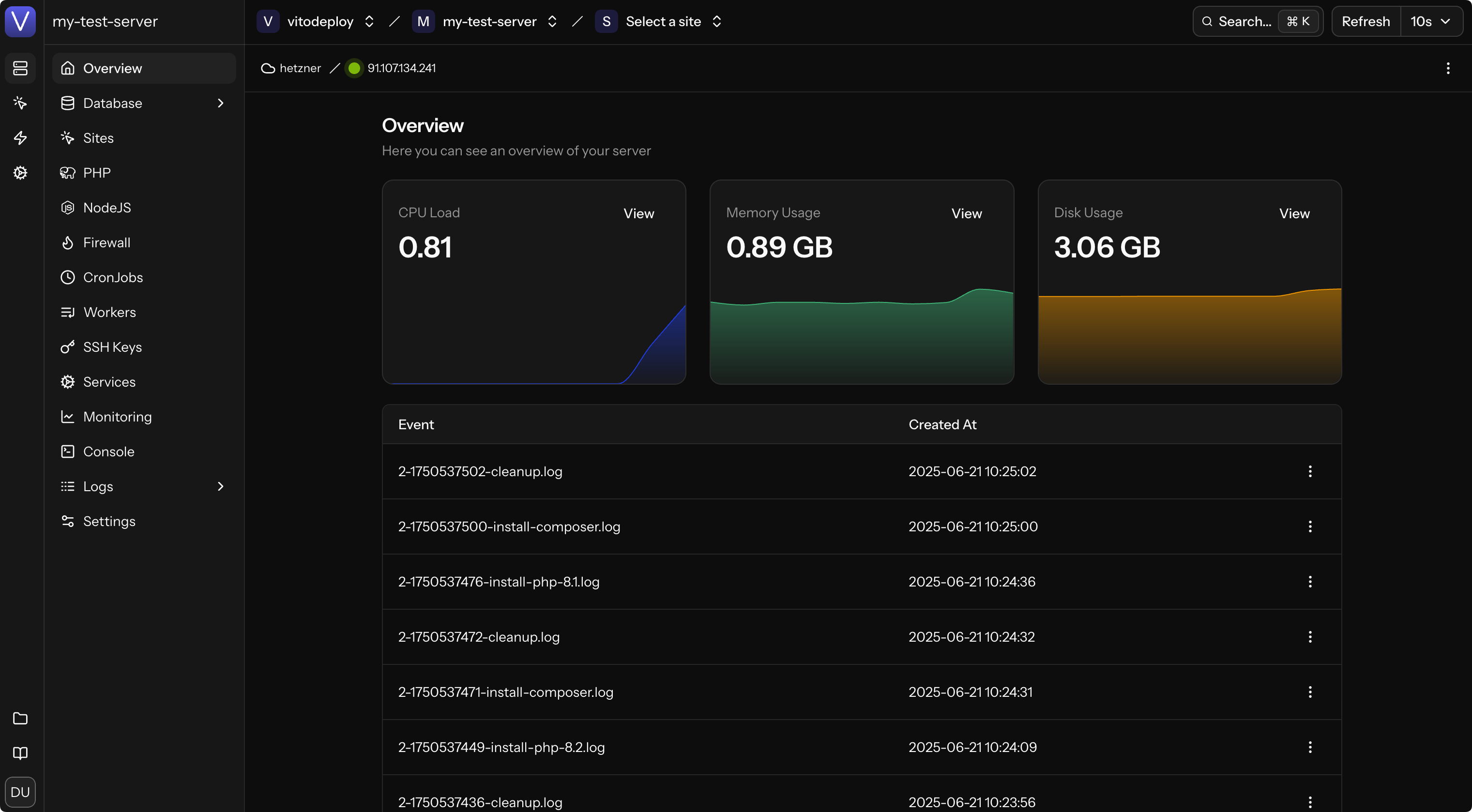Expand the Database chevron
The height and width of the screenshot is (812, 1472).
(x=221, y=103)
